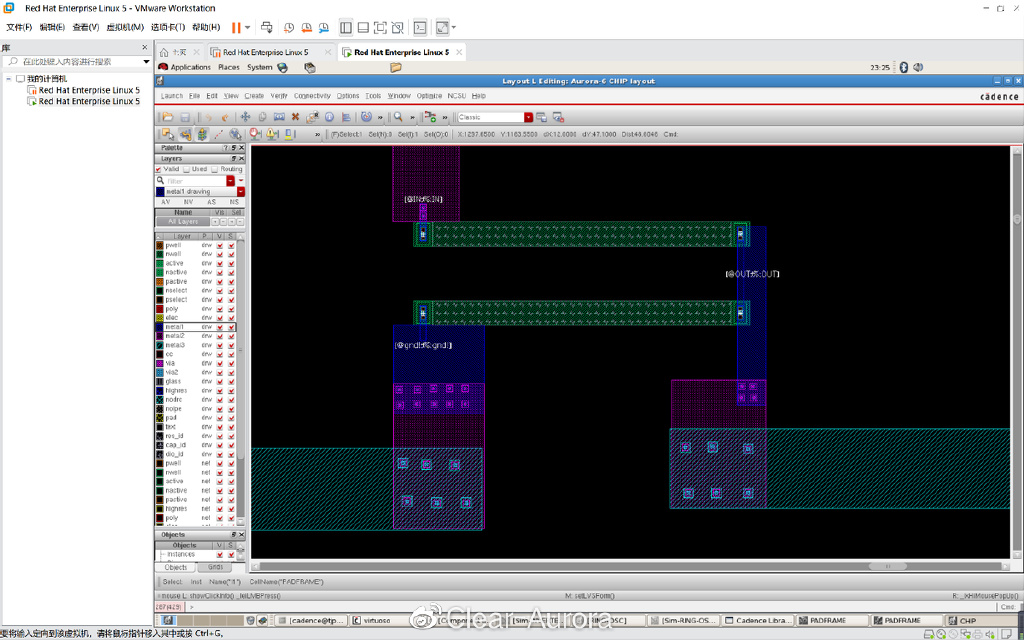Click the magnifier Zoom icon in toolbar
The height and width of the screenshot is (640, 1024).
coord(398,117)
